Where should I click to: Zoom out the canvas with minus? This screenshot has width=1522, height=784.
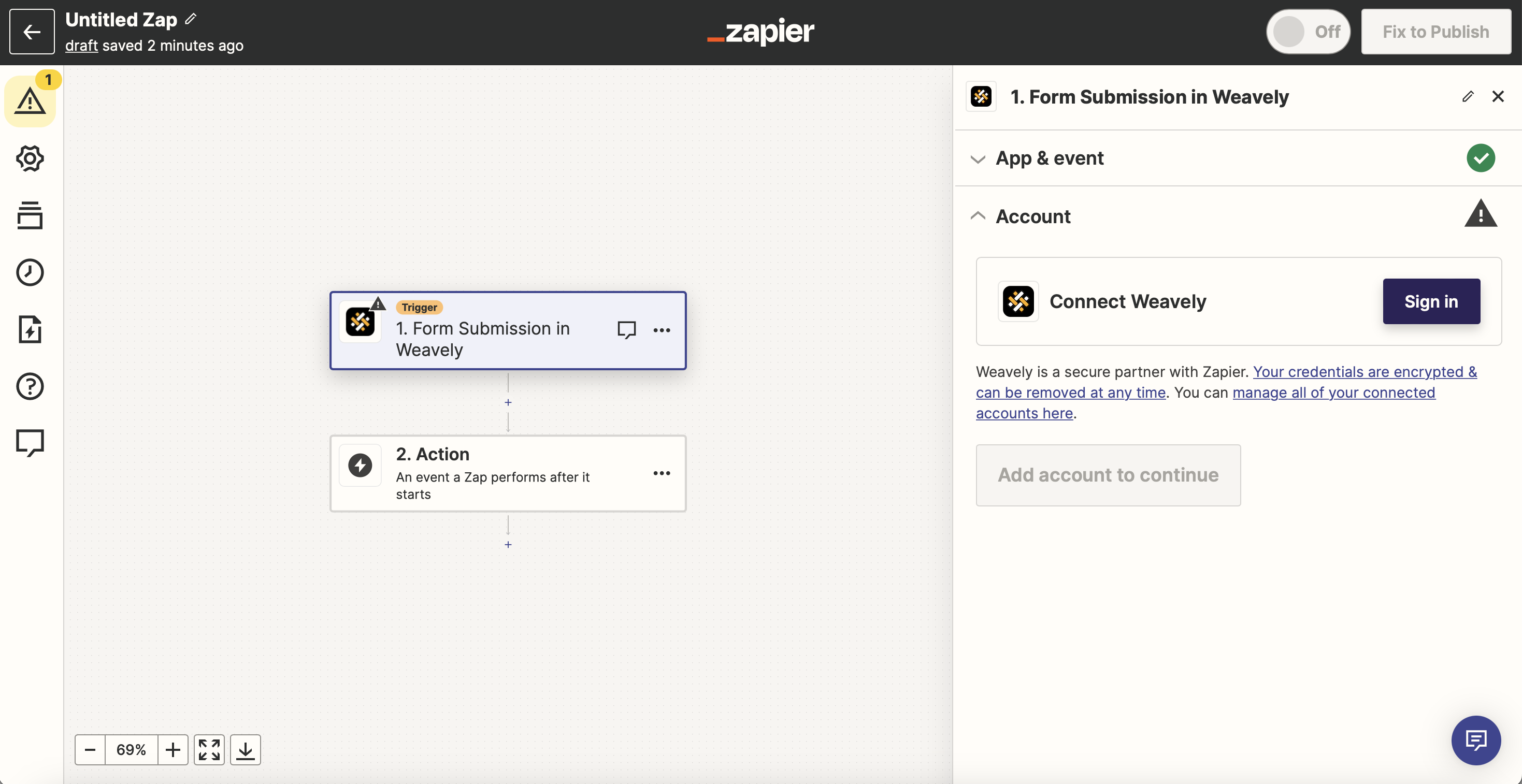(90, 750)
